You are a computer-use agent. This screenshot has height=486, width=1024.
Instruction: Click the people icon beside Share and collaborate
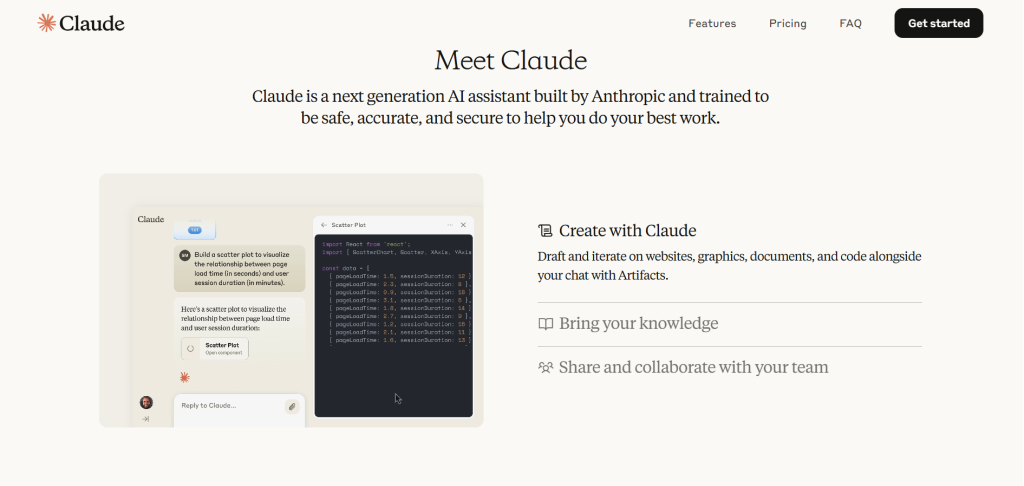tap(545, 367)
